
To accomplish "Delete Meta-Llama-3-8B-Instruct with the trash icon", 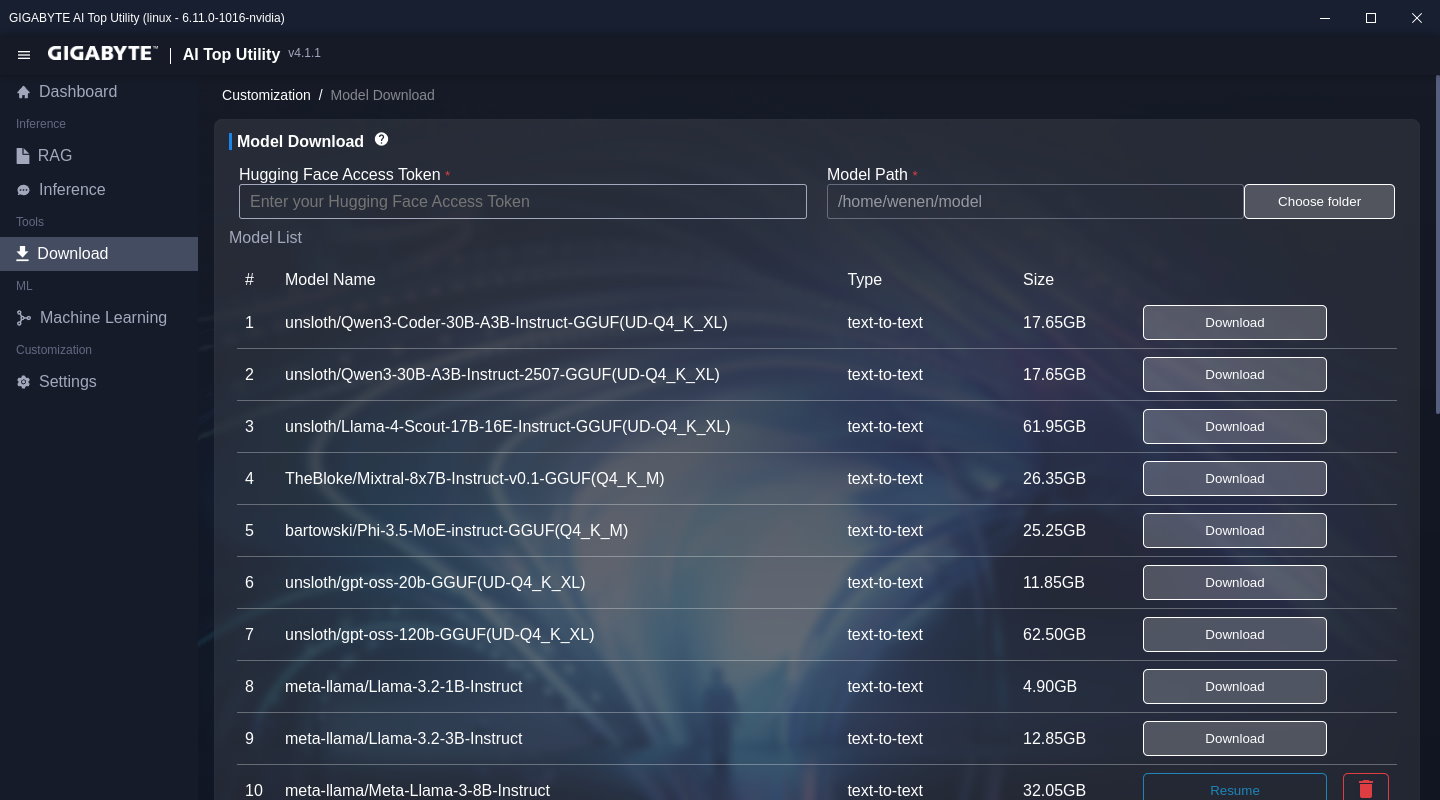I will click(x=1365, y=788).
